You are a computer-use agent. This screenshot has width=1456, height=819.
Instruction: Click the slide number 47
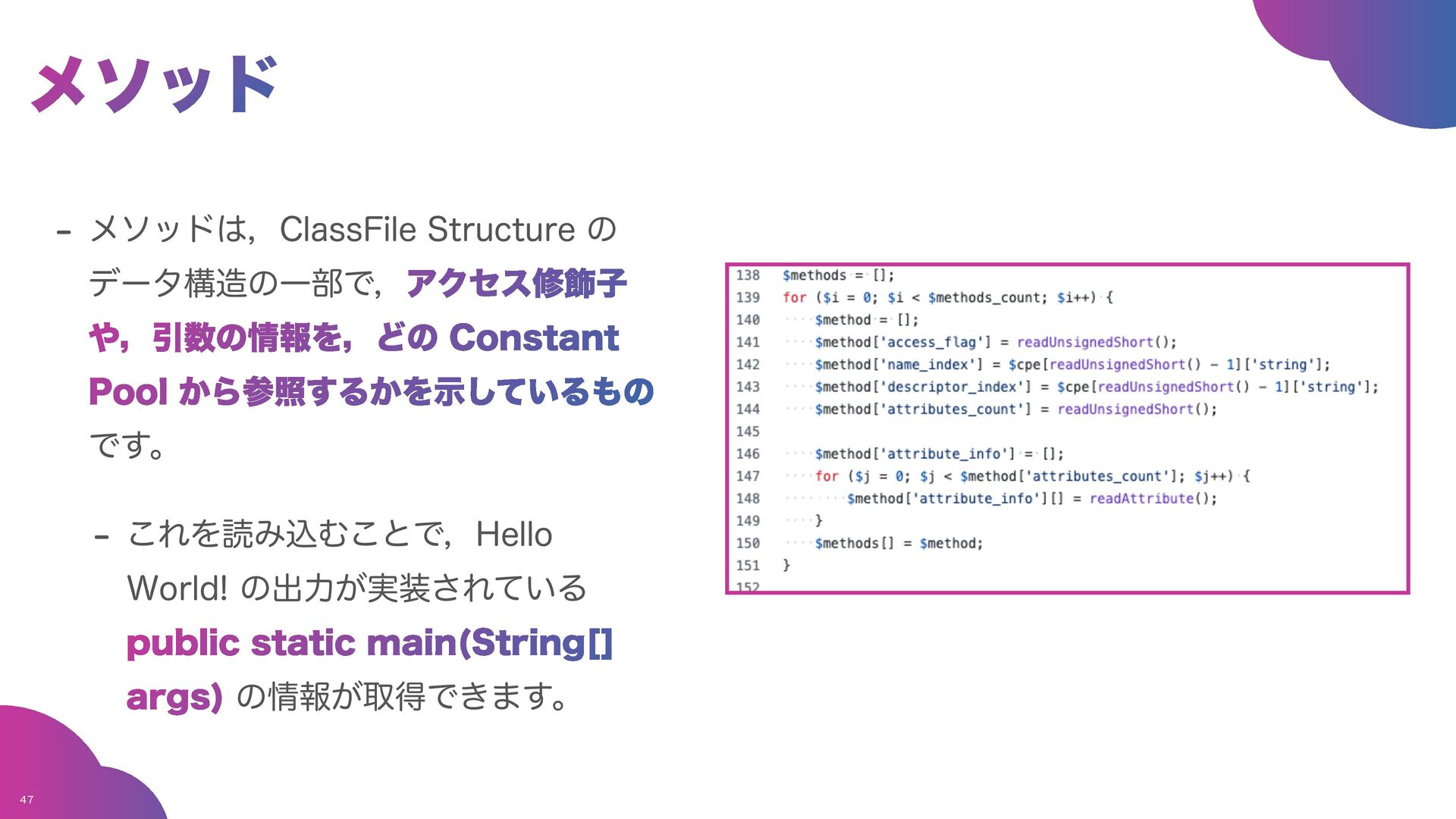click(27, 799)
